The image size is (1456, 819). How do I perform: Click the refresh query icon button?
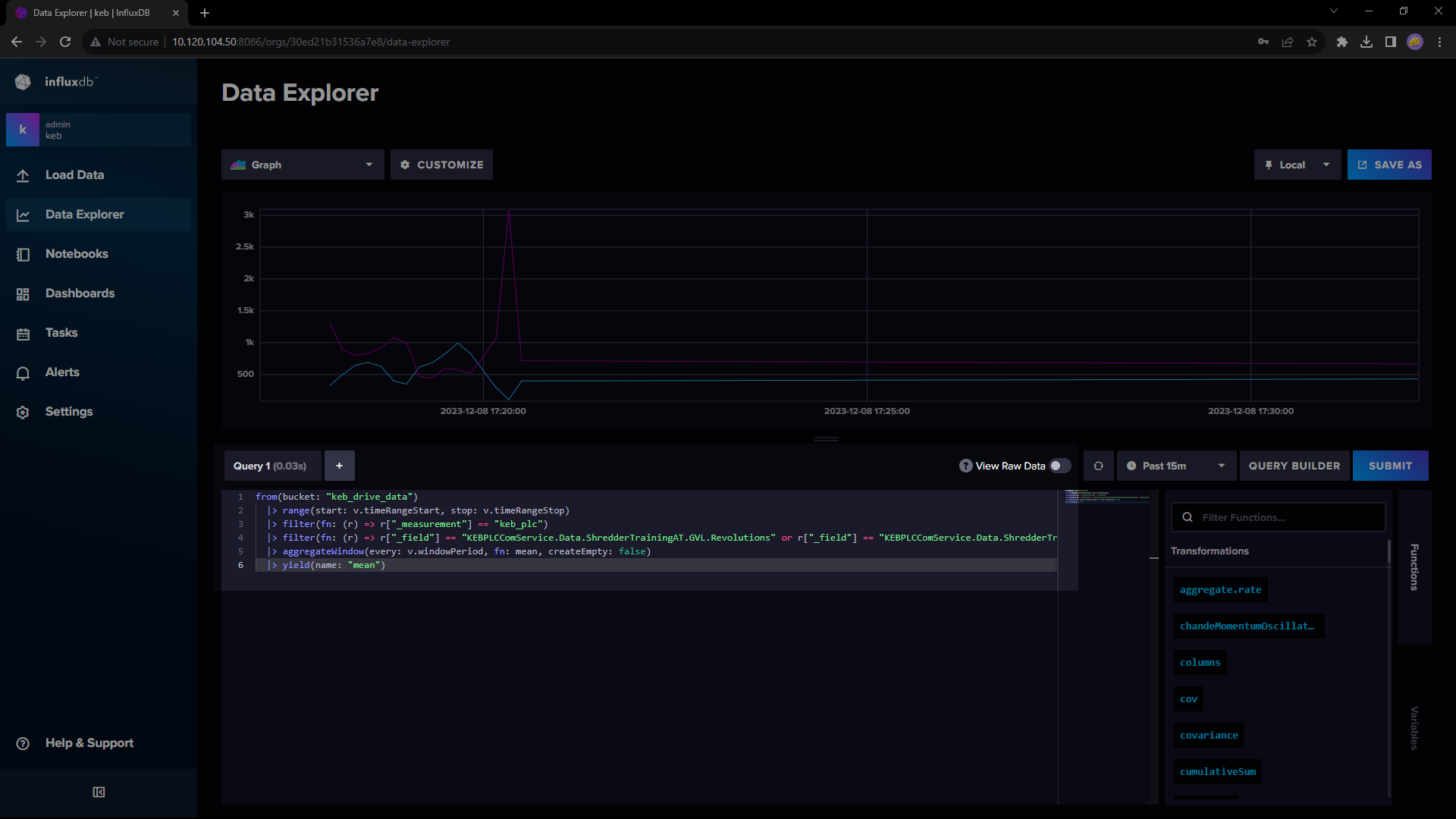(1098, 466)
